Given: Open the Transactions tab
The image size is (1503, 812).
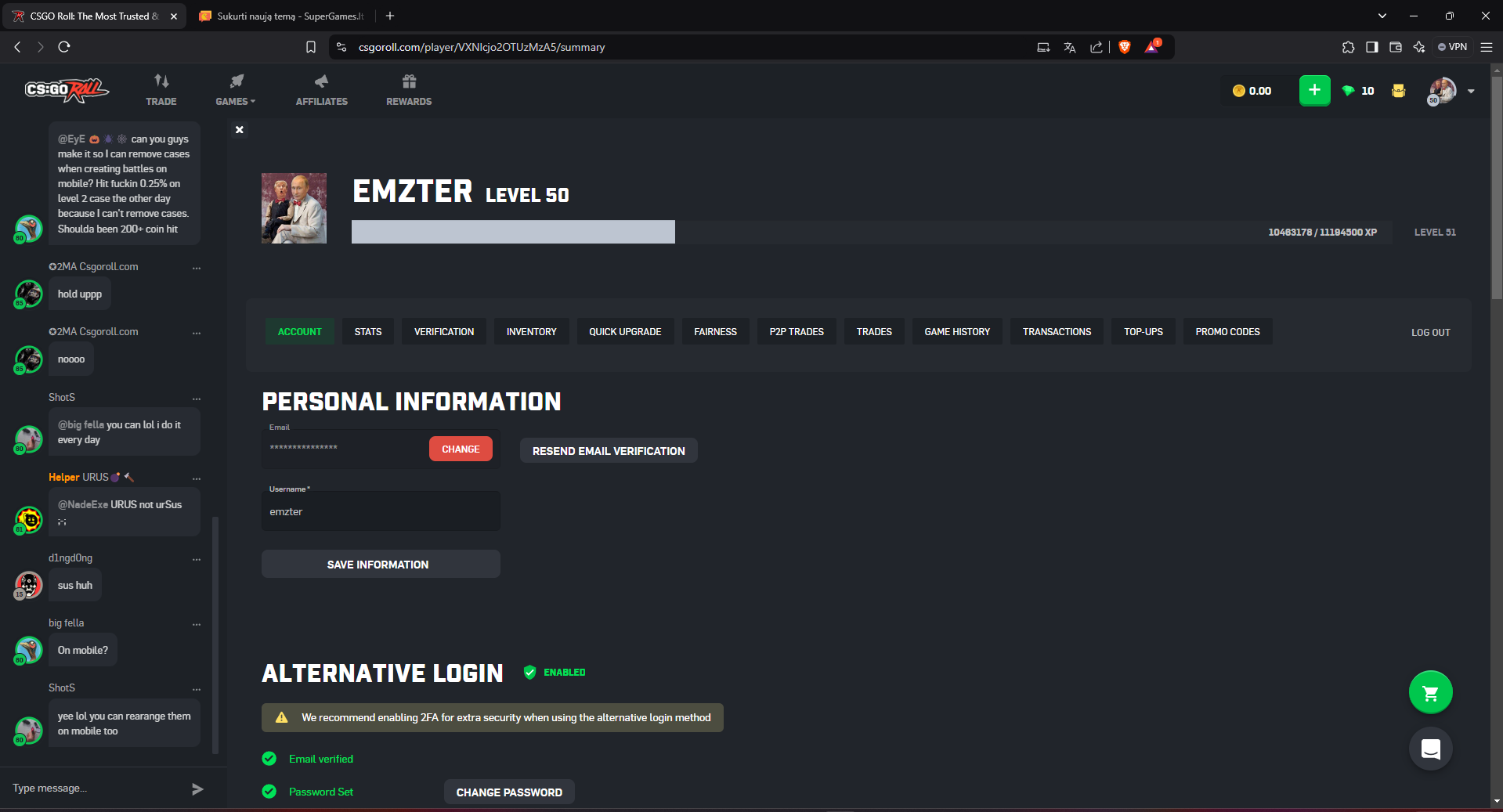Looking at the screenshot, I should [x=1057, y=332].
